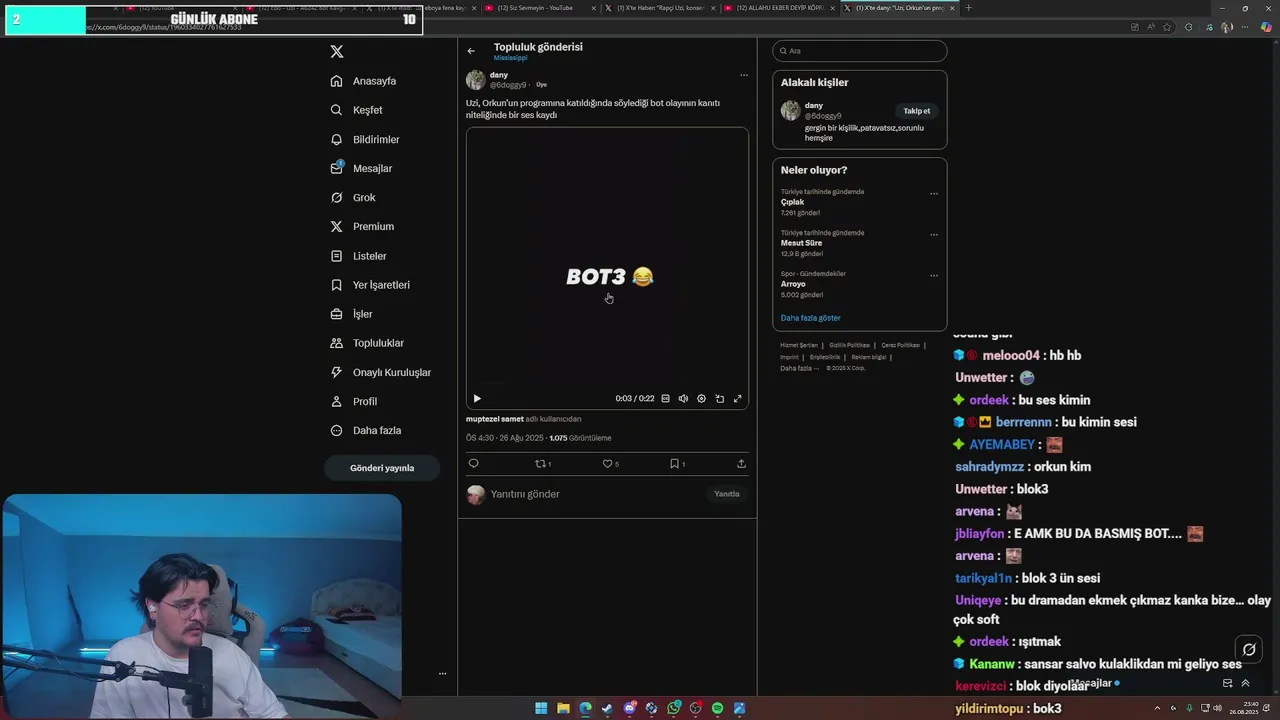Open more options for Arroyo trend
The width and height of the screenshot is (1280, 720).
(x=934, y=275)
